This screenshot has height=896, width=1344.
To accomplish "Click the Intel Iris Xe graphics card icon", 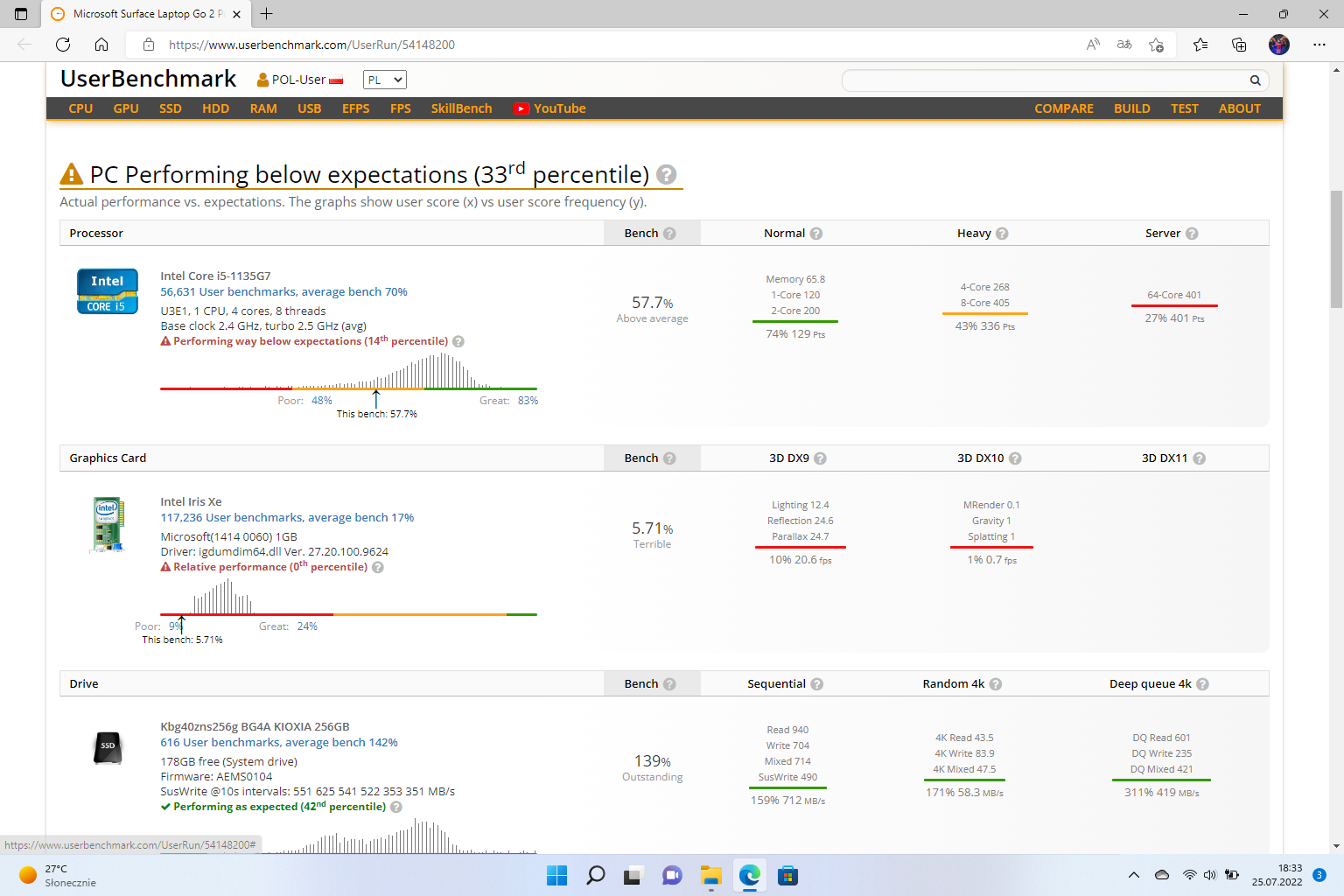I will [x=108, y=524].
